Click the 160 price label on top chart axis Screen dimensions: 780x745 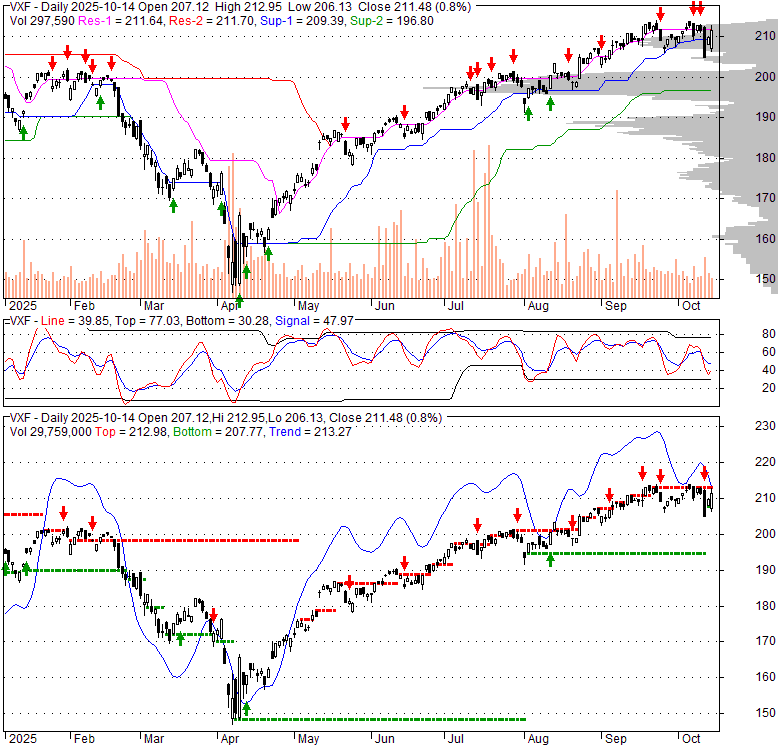(x=765, y=239)
